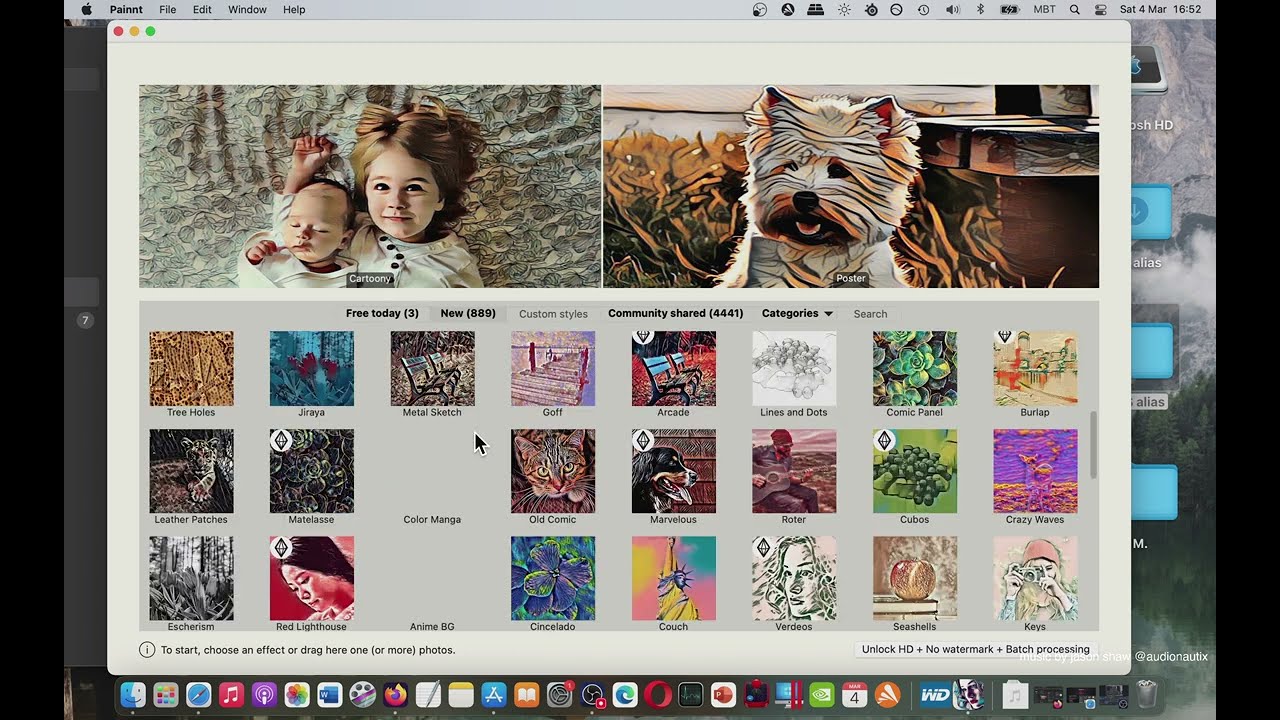Click the volume icon in menu bar
The image size is (1280, 720).
coord(952,9)
